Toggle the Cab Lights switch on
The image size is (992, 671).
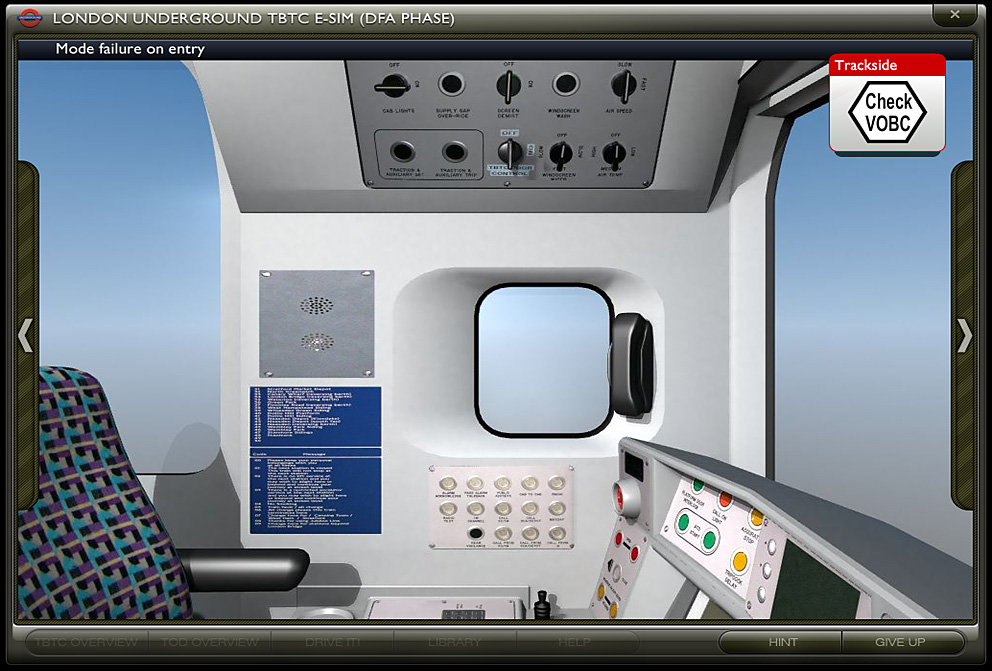(391, 86)
